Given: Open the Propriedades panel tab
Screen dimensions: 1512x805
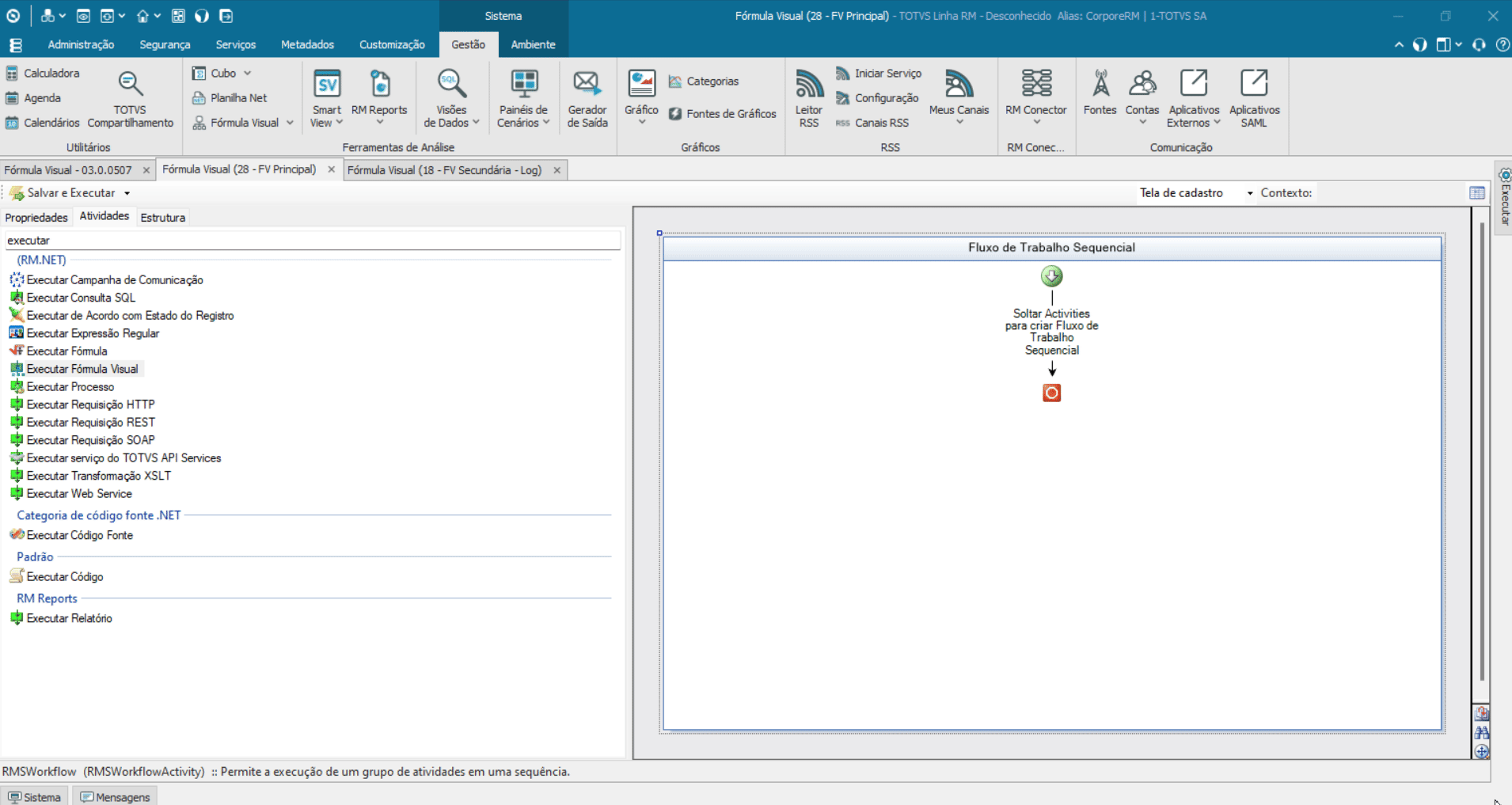Looking at the screenshot, I should [36, 218].
